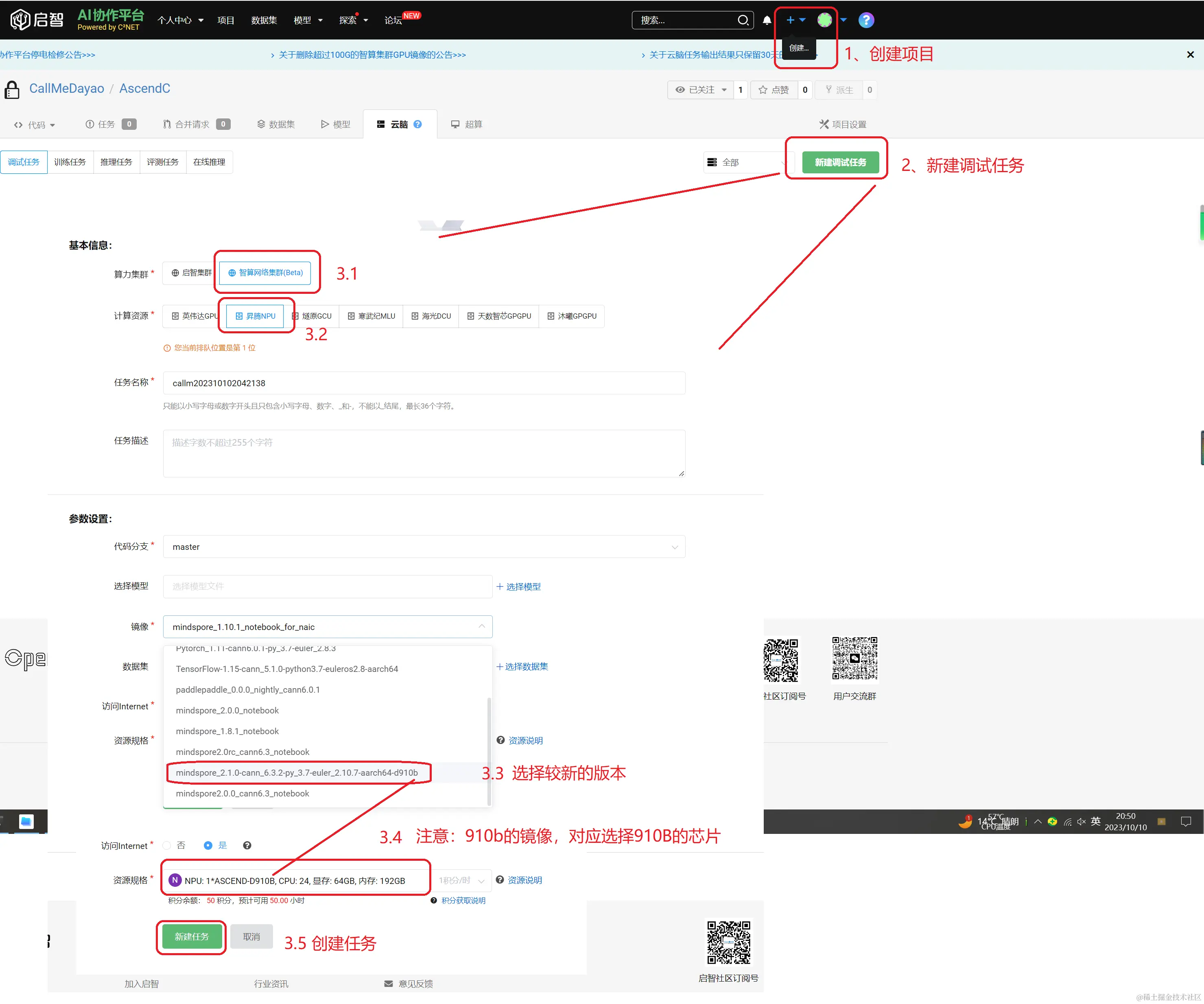
Task: Click question icon next to Internet access options
Action: pyautogui.click(x=247, y=846)
